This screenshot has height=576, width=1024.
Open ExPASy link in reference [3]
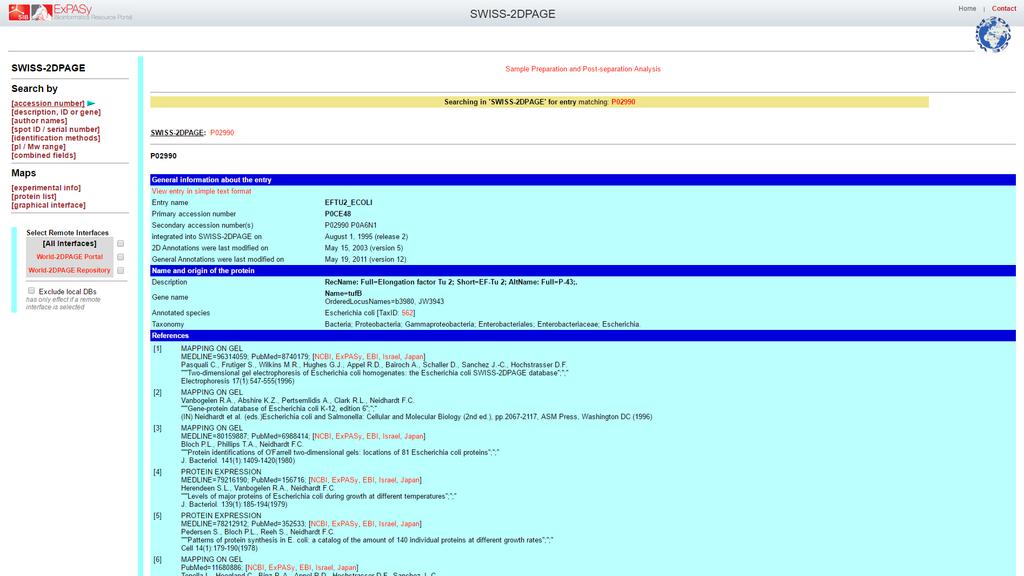[x=348, y=436]
